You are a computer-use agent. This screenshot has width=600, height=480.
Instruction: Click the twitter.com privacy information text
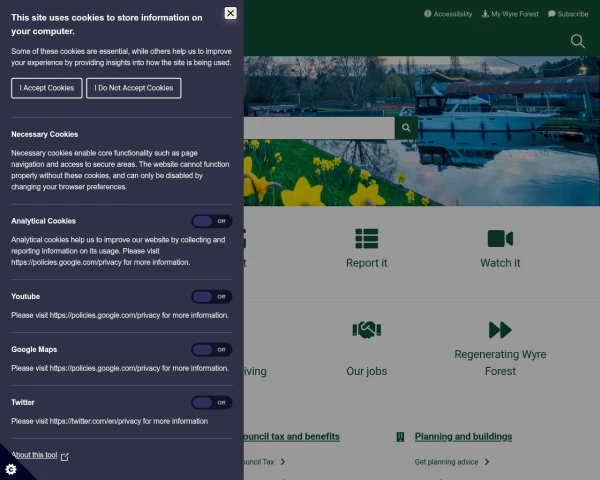click(109, 421)
